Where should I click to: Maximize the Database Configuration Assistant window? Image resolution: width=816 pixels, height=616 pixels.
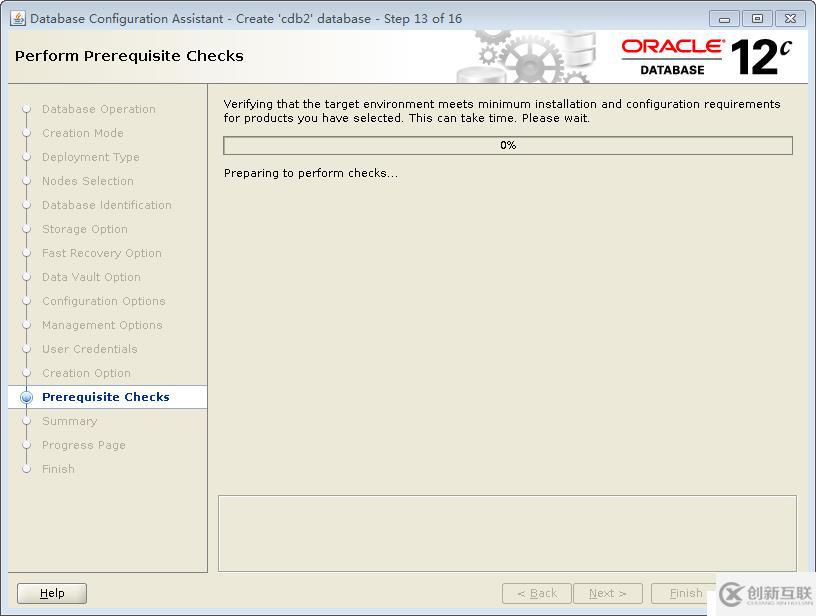pyautogui.click(x=757, y=19)
